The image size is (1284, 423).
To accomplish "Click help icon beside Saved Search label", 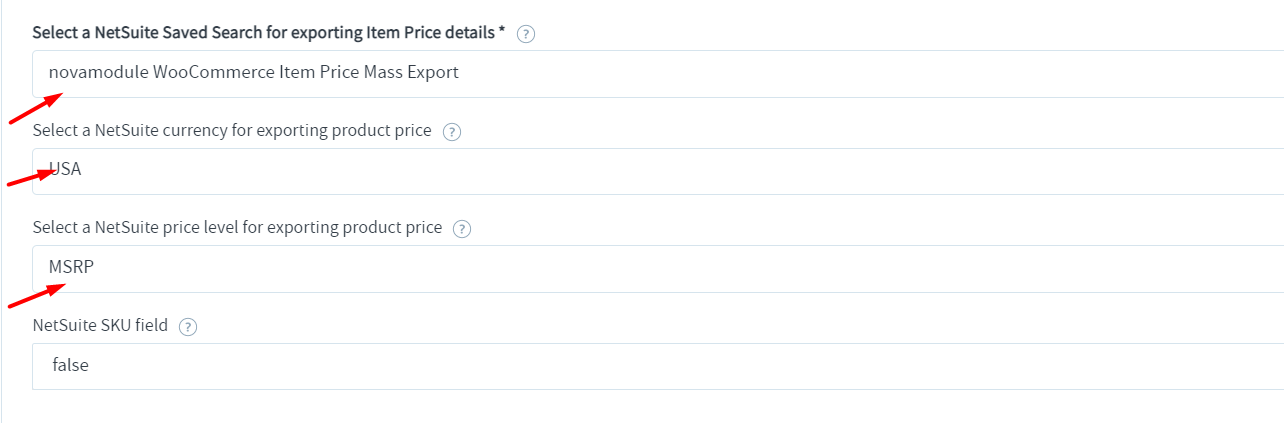I will (526, 34).
